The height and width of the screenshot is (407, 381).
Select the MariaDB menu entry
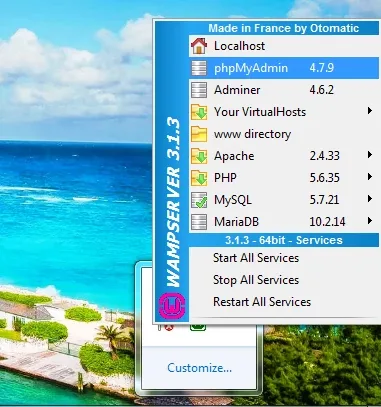coord(284,222)
